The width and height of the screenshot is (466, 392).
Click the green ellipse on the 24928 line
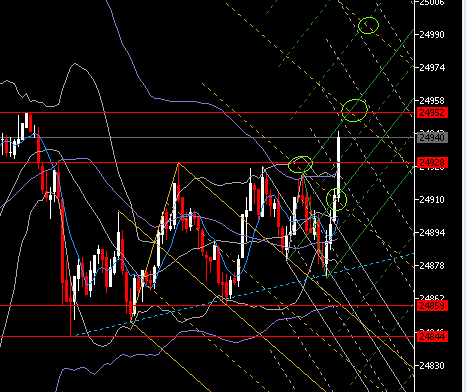click(x=300, y=164)
